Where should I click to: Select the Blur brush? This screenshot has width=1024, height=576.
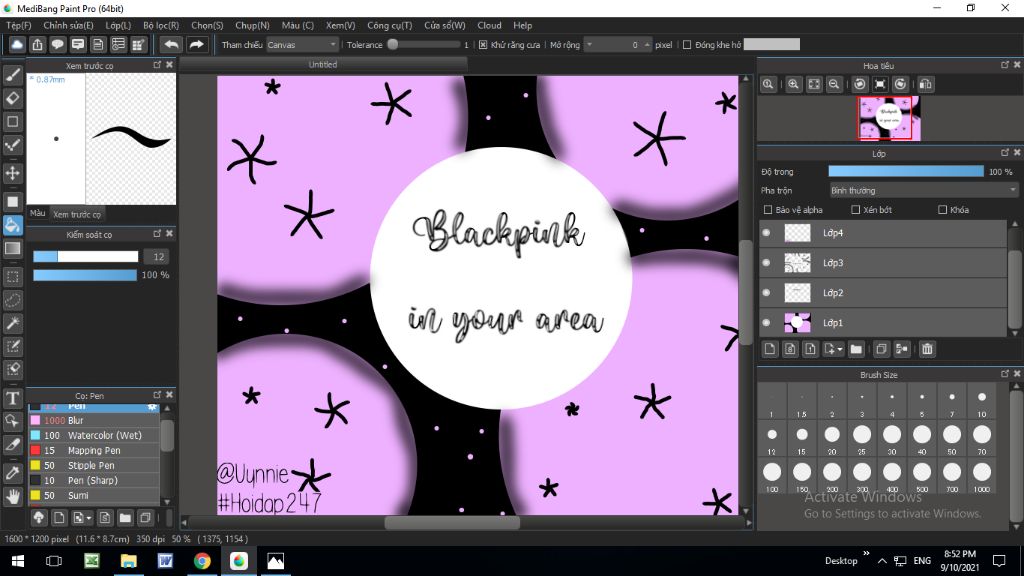click(94, 421)
